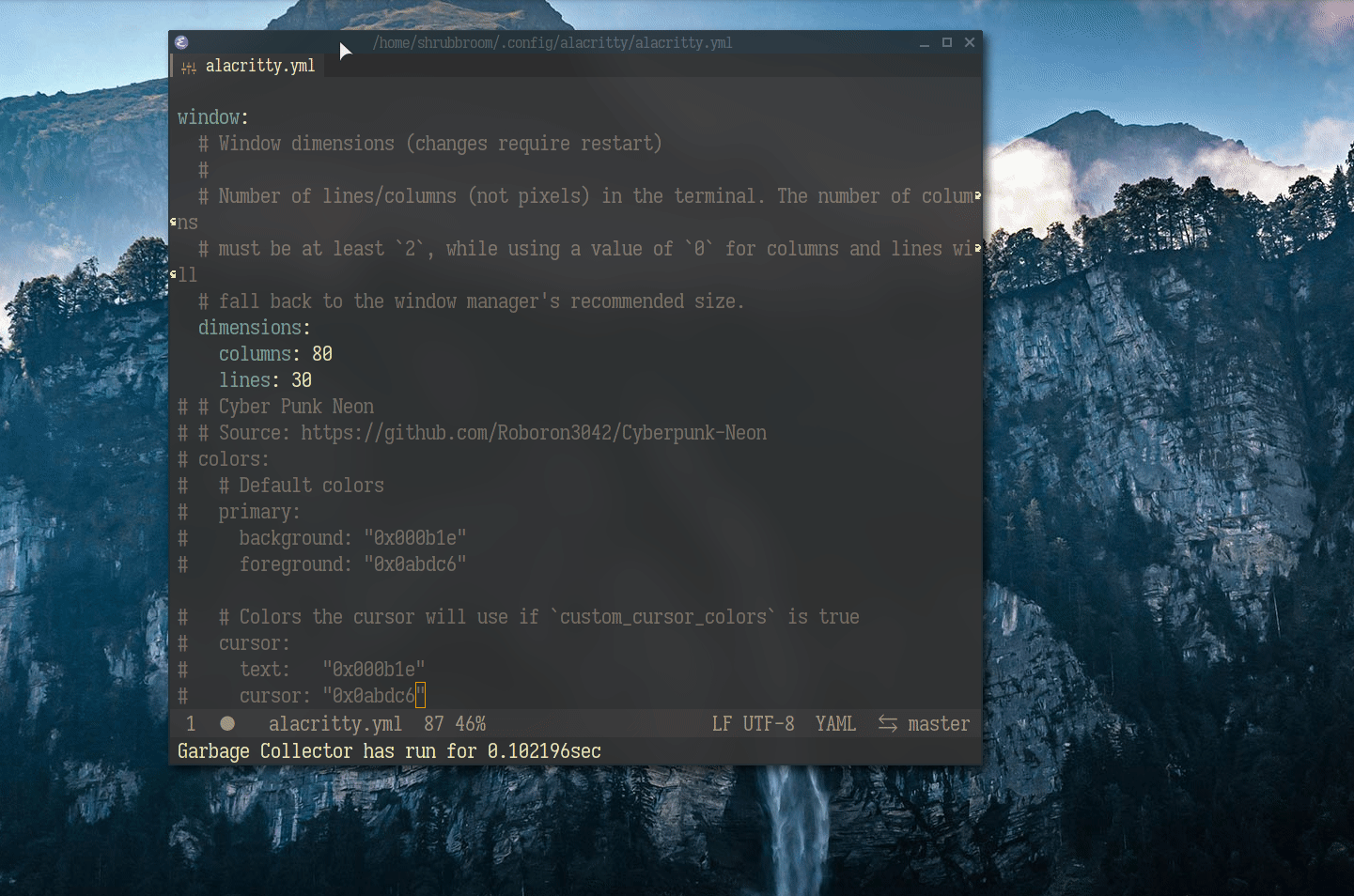The height and width of the screenshot is (896, 1354).
Task: Click the YAML major-mode label in the modeline
Action: click(835, 723)
